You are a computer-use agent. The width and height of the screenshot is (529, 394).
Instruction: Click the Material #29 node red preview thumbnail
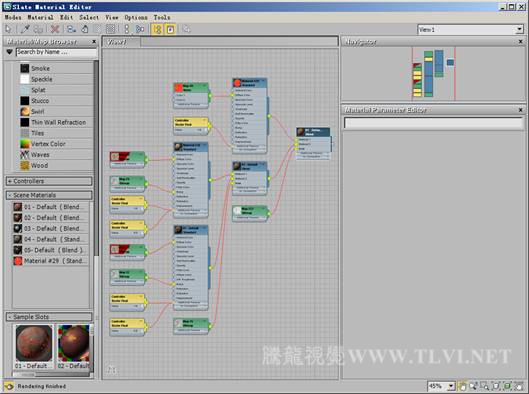[x=237, y=83]
